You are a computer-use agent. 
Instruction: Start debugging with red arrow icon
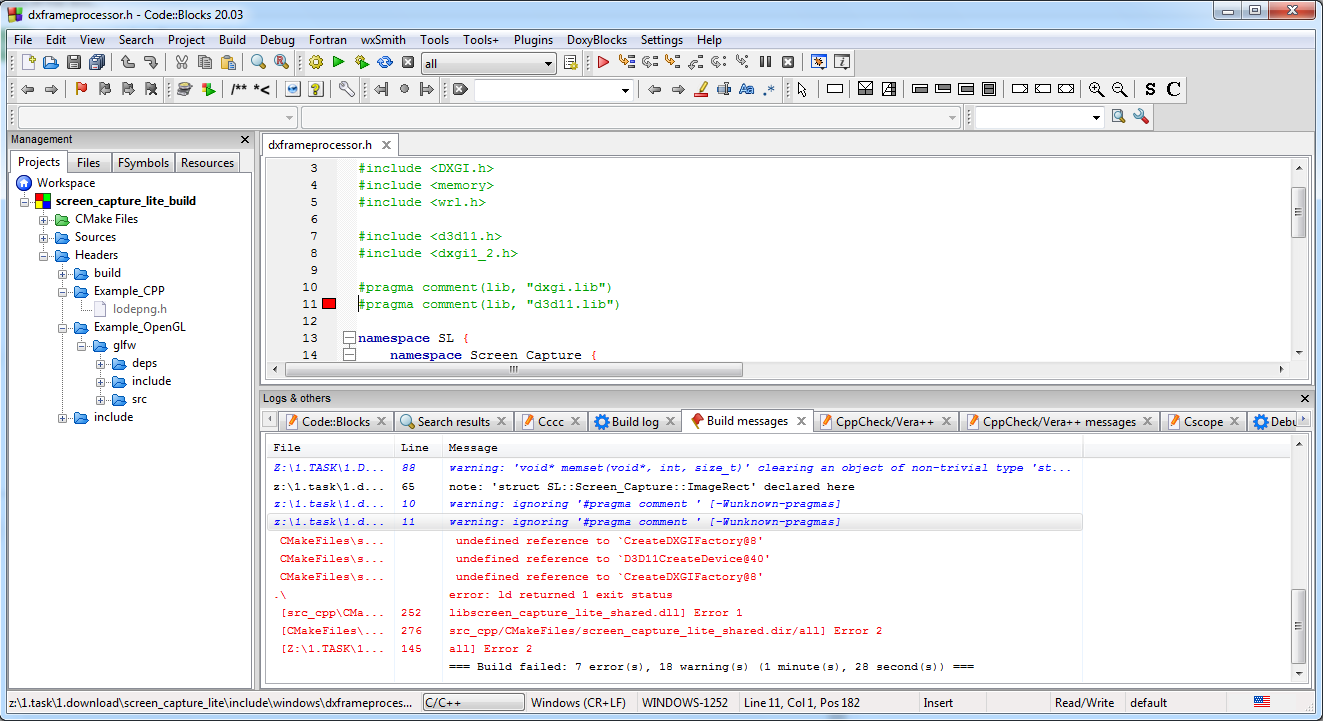(x=603, y=63)
